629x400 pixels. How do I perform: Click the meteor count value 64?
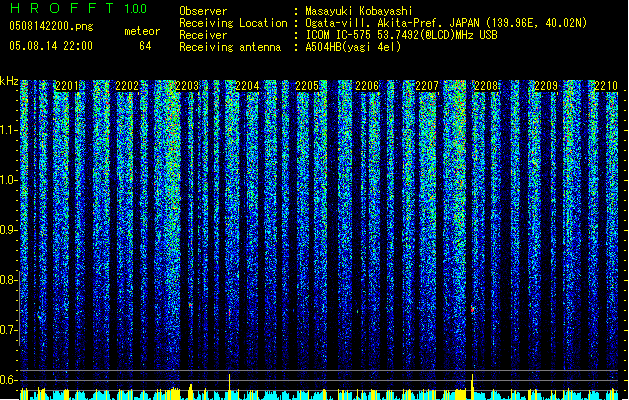point(145,46)
